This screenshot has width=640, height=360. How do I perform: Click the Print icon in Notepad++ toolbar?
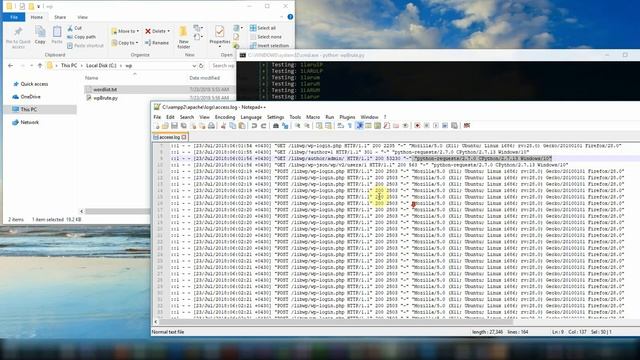(211, 126)
